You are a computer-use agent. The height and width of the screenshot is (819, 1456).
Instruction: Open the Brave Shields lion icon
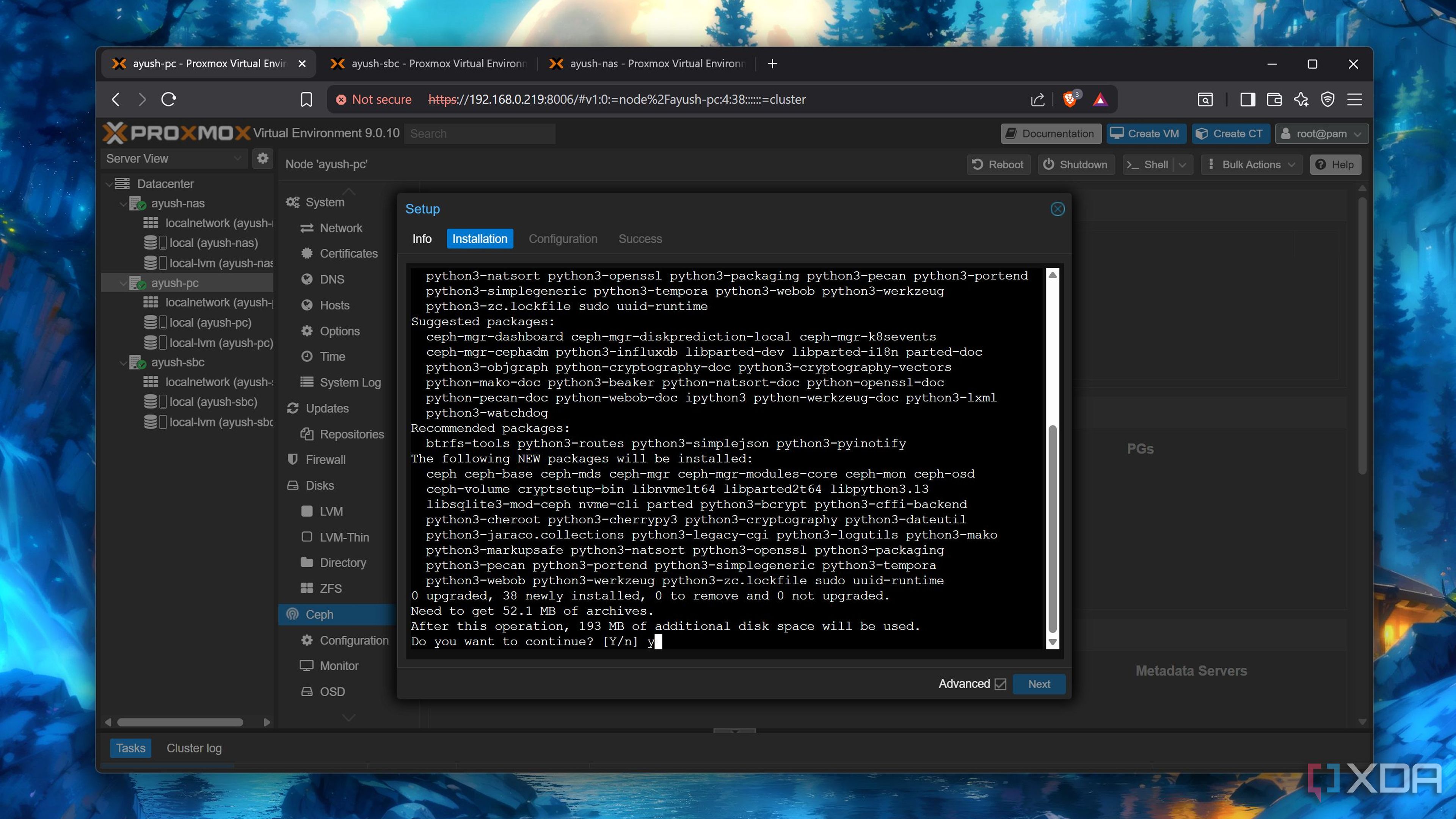coord(1070,99)
